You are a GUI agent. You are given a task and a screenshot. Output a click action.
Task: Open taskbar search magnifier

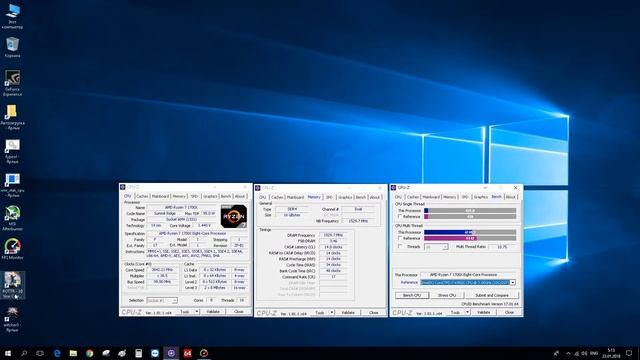(x=24, y=353)
